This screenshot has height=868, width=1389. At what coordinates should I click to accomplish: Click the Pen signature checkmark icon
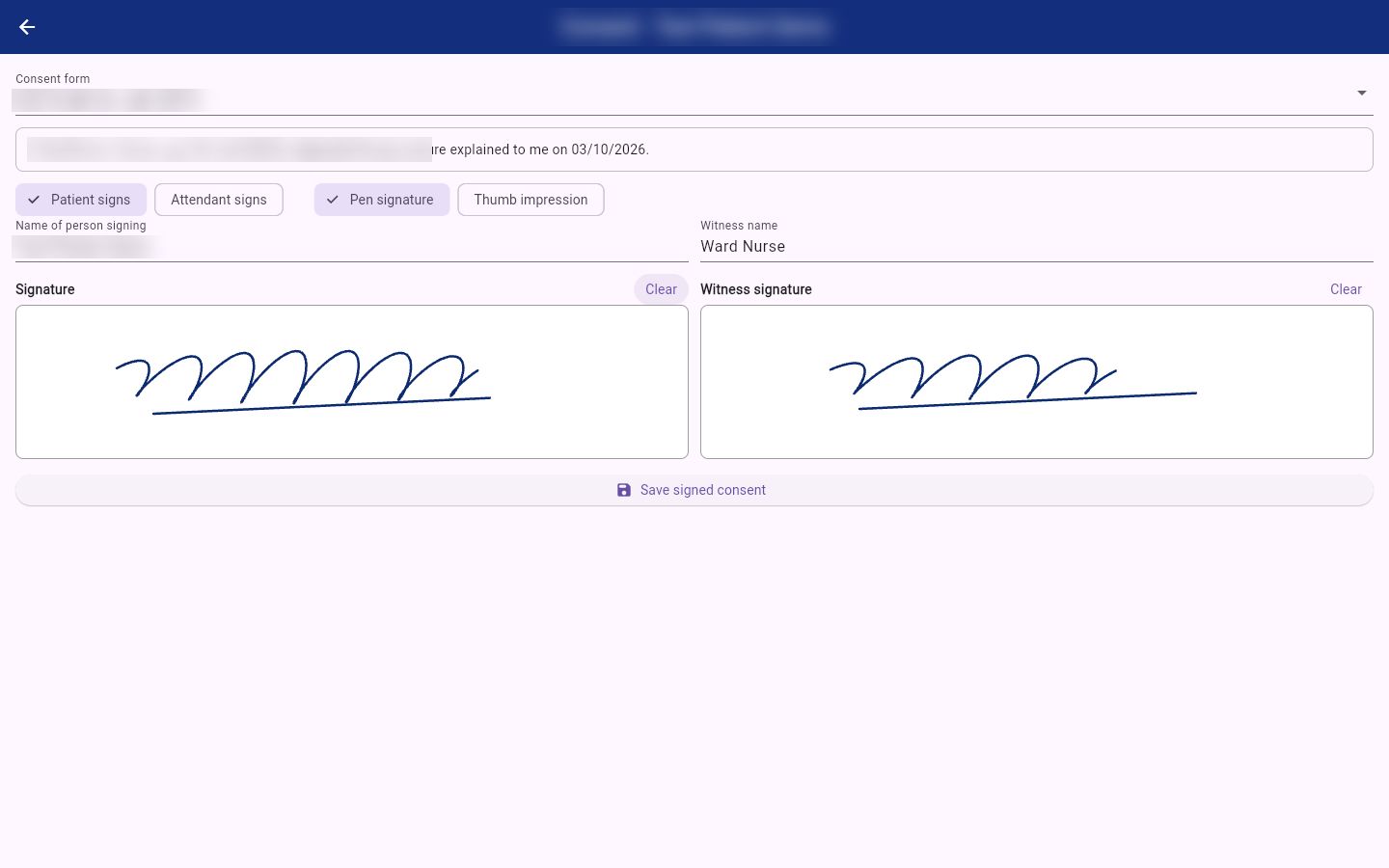(x=333, y=200)
